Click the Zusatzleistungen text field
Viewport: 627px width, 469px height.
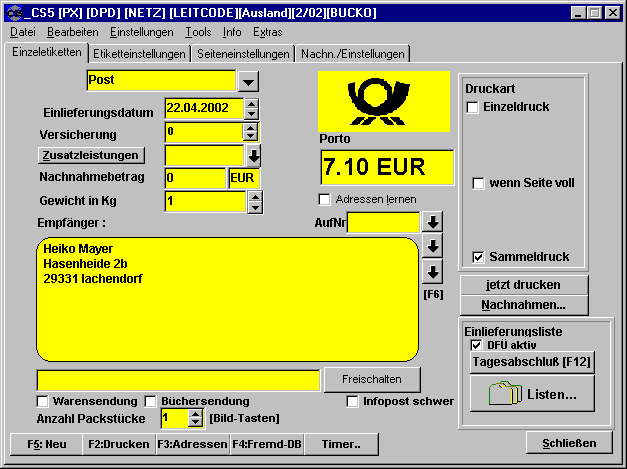click(204, 156)
